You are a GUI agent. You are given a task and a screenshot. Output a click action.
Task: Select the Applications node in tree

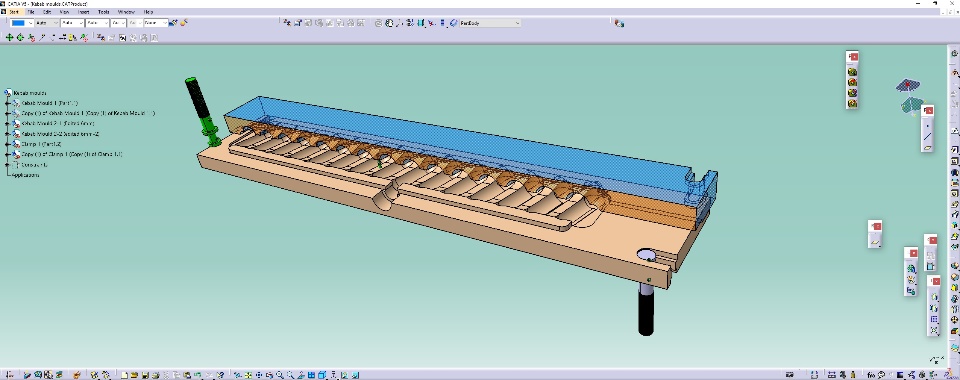click(26, 174)
